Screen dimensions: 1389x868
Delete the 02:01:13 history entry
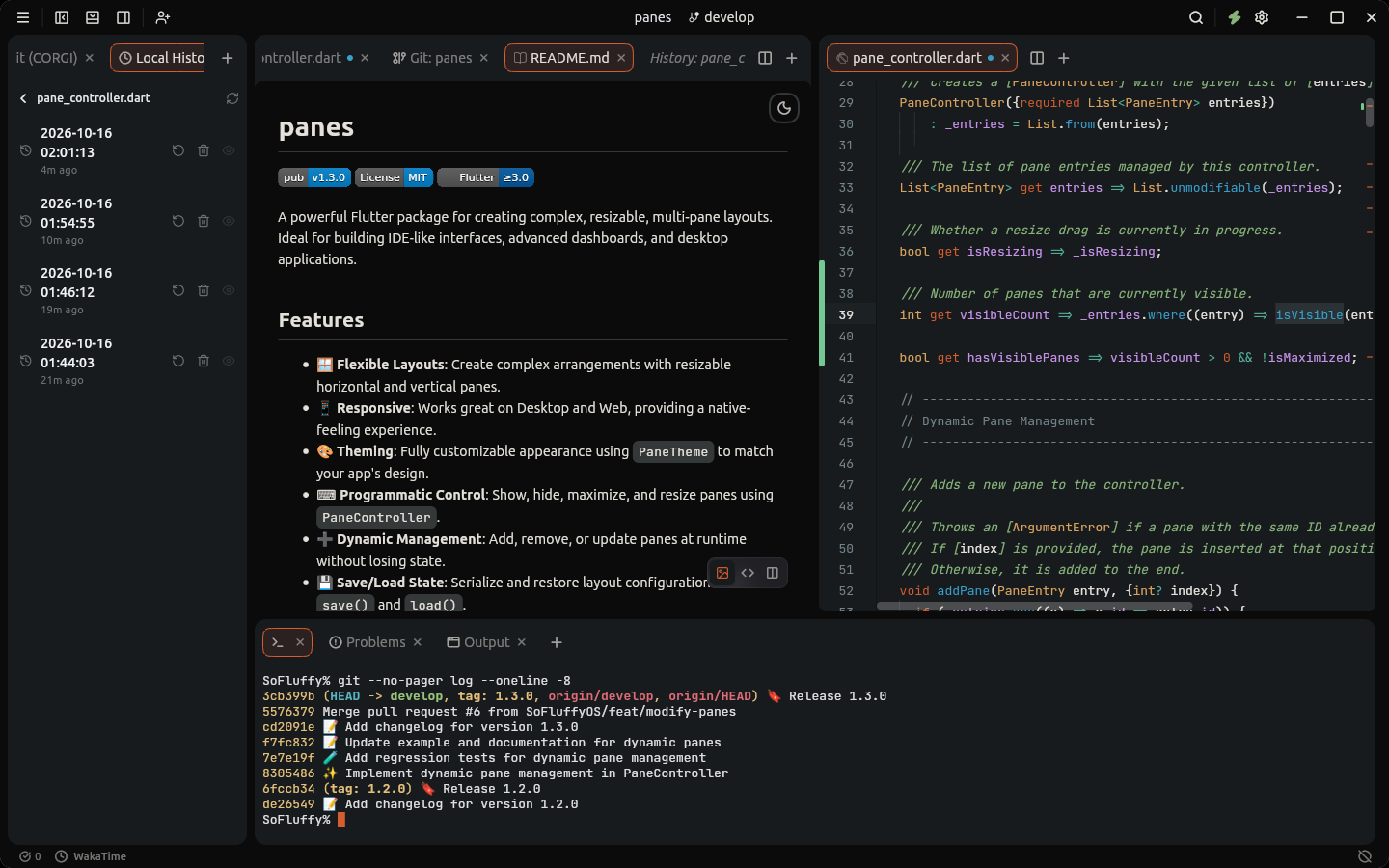point(204,150)
